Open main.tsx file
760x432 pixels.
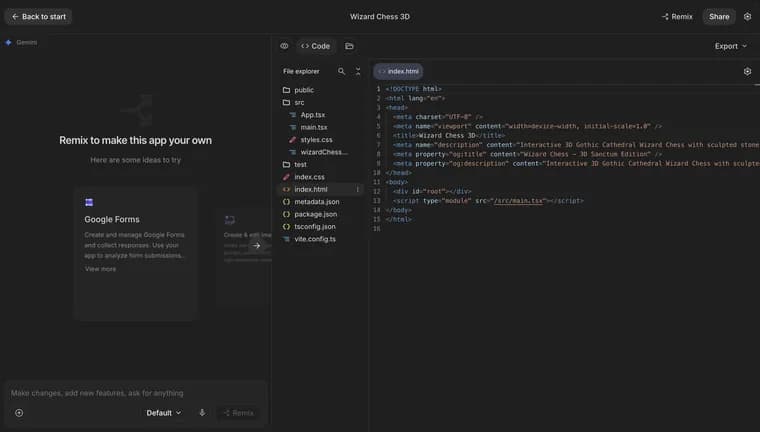tap(320, 128)
